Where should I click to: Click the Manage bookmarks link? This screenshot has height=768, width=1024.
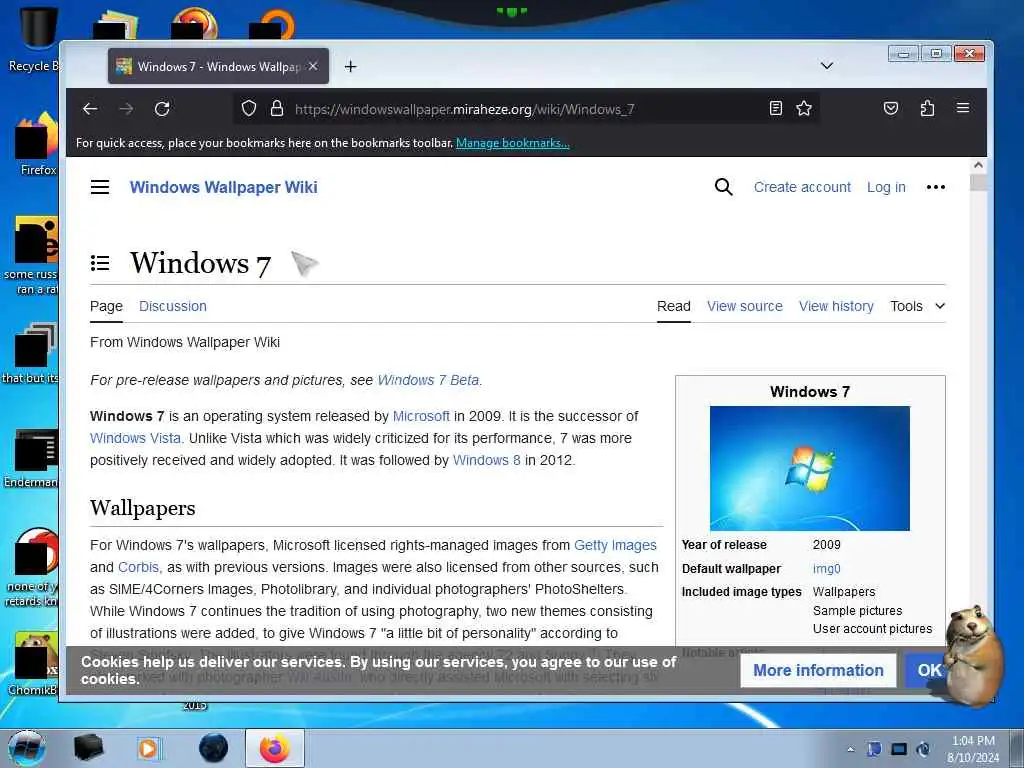513,143
